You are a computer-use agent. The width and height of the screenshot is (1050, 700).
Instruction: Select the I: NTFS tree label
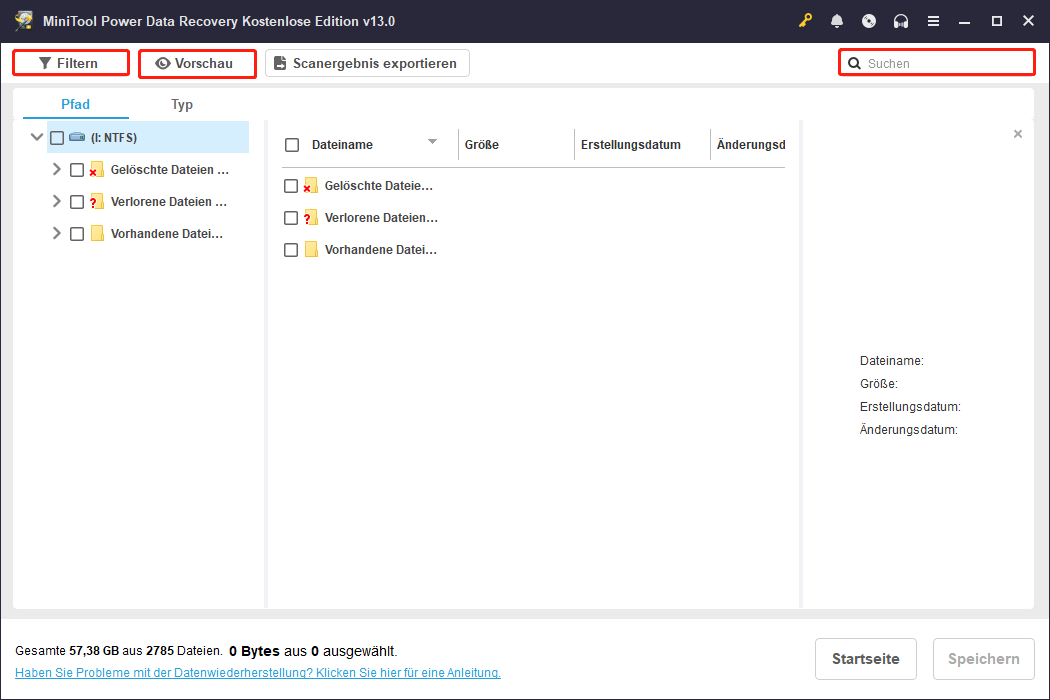(114, 137)
